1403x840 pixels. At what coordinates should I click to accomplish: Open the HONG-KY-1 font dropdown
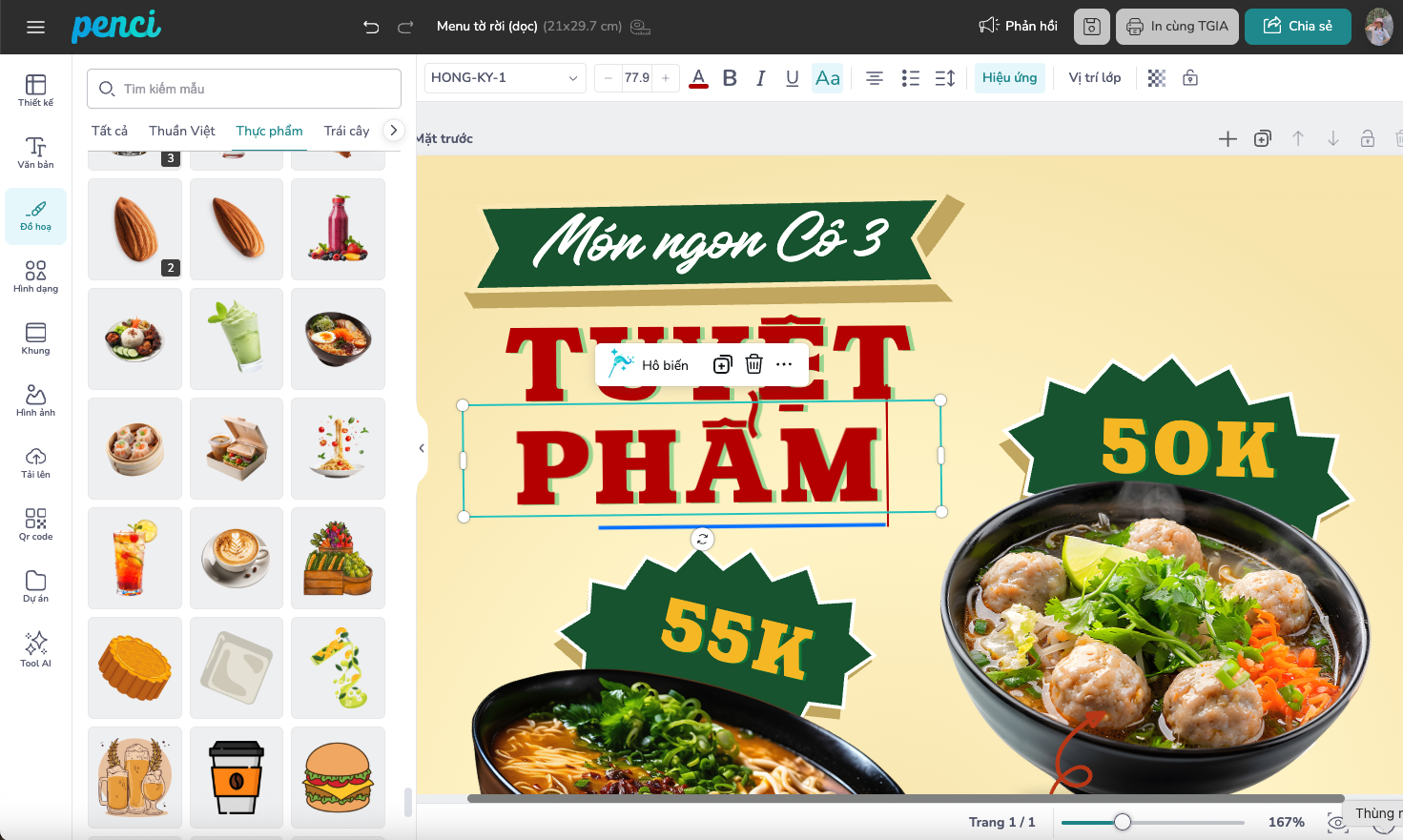coord(505,78)
